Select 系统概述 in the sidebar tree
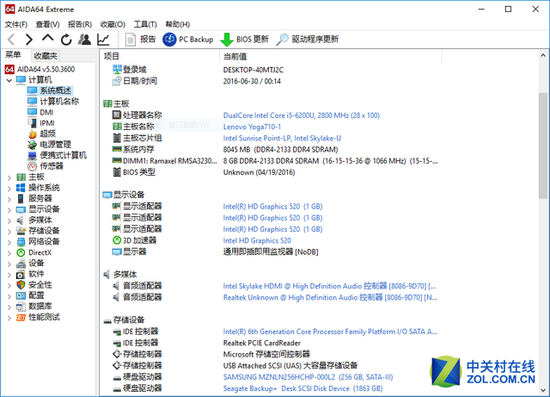This screenshot has width=550, height=397. pyautogui.click(x=50, y=91)
